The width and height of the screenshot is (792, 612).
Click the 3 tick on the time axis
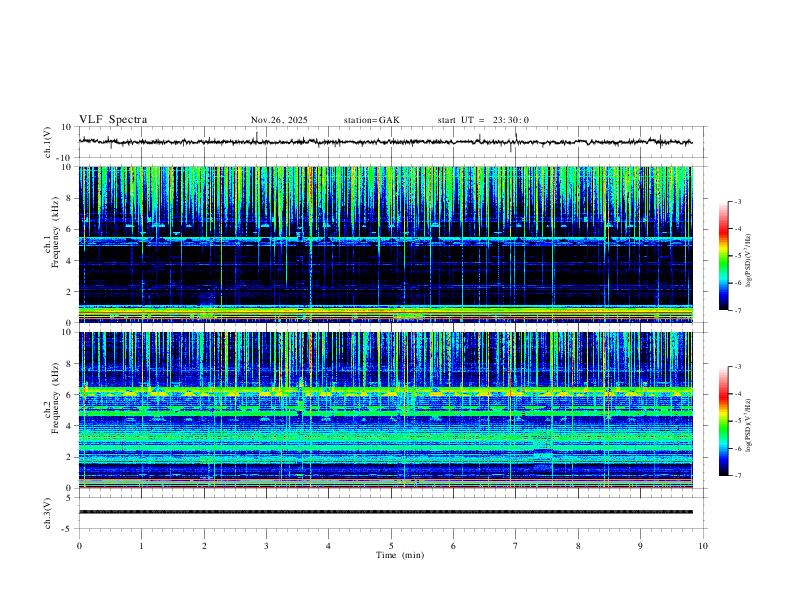coord(266,546)
